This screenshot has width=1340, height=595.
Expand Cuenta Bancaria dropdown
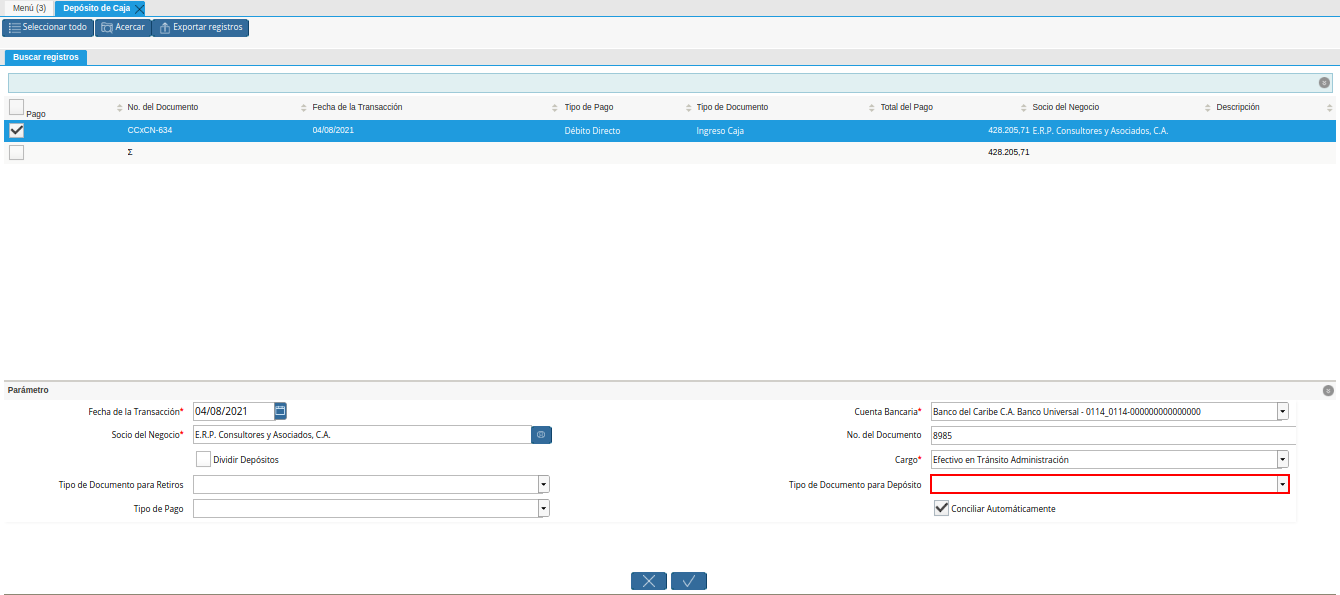coord(1282,411)
